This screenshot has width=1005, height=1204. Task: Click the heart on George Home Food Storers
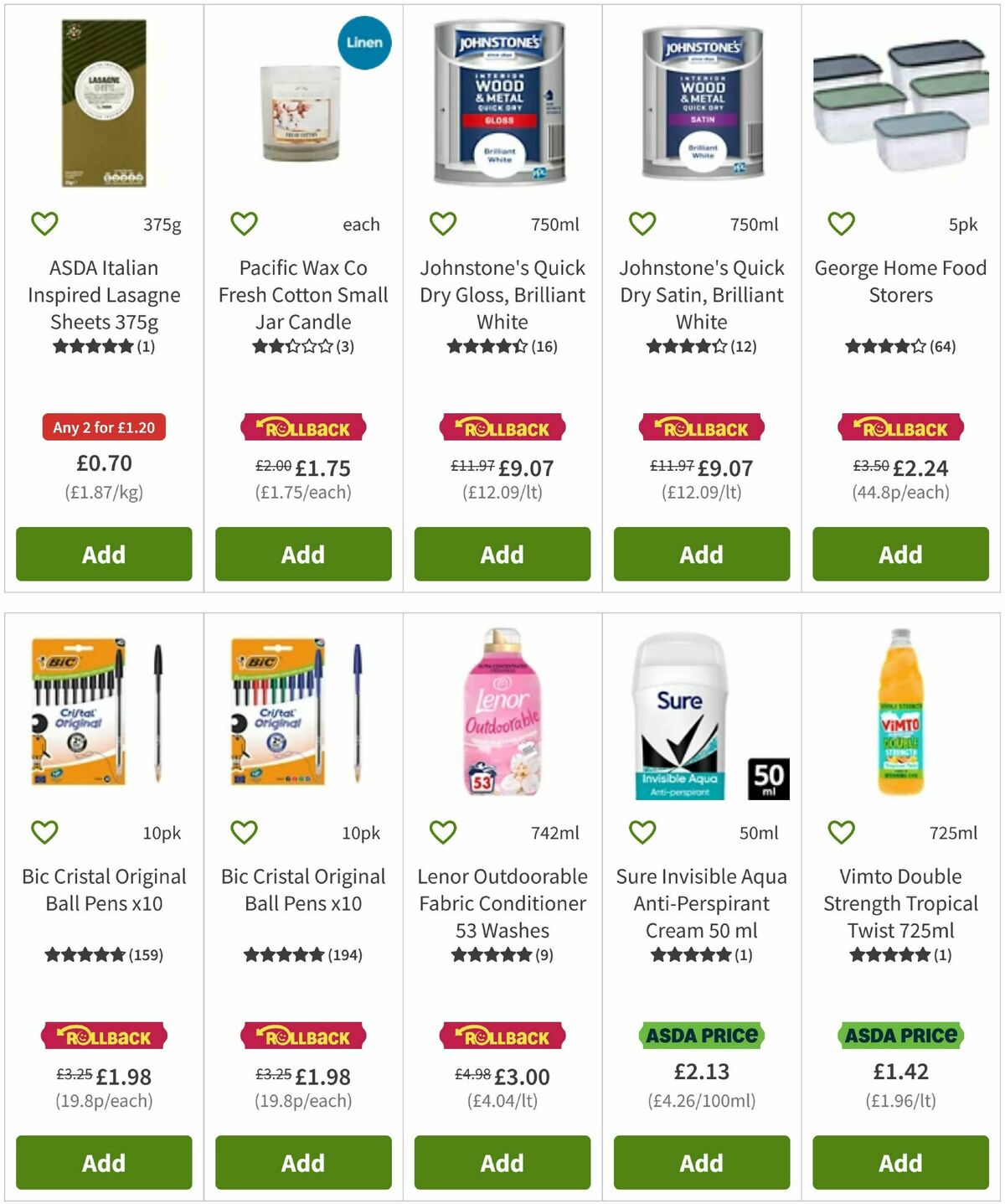click(x=840, y=223)
